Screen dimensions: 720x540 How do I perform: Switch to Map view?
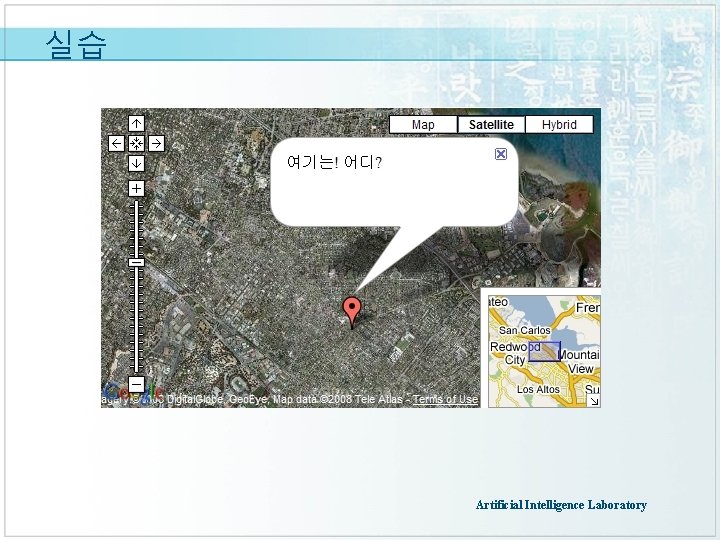423,124
